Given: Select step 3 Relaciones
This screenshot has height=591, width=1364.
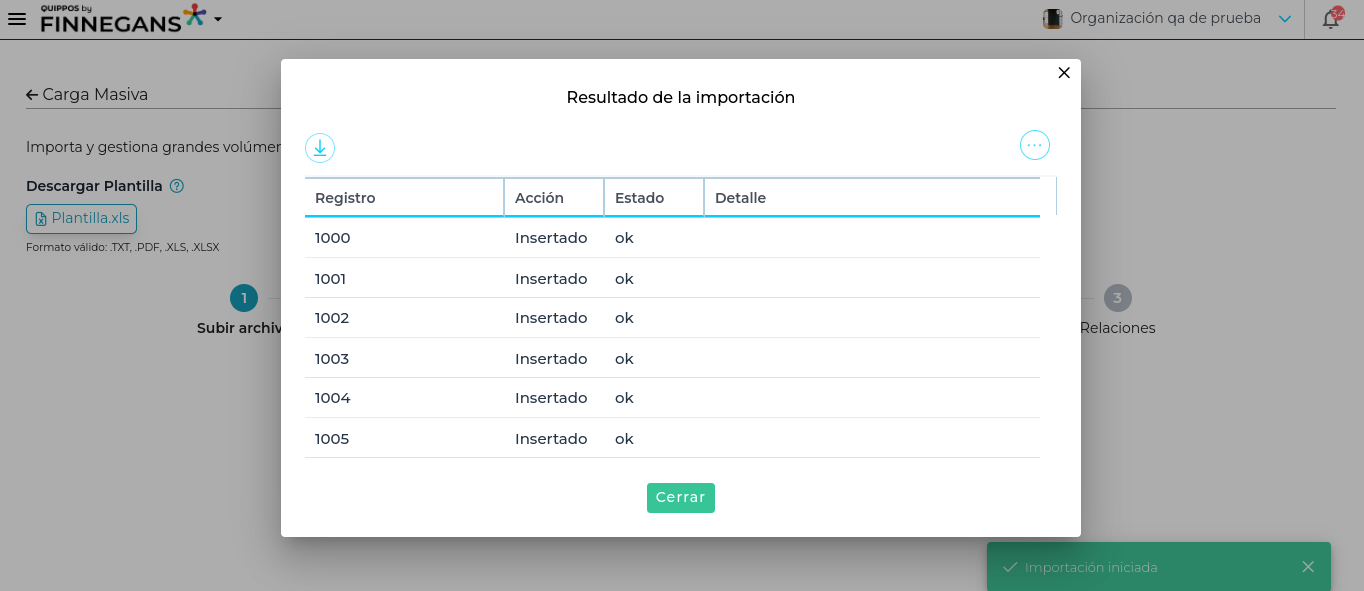Looking at the screenshot, I should [x=1117, y=298].
